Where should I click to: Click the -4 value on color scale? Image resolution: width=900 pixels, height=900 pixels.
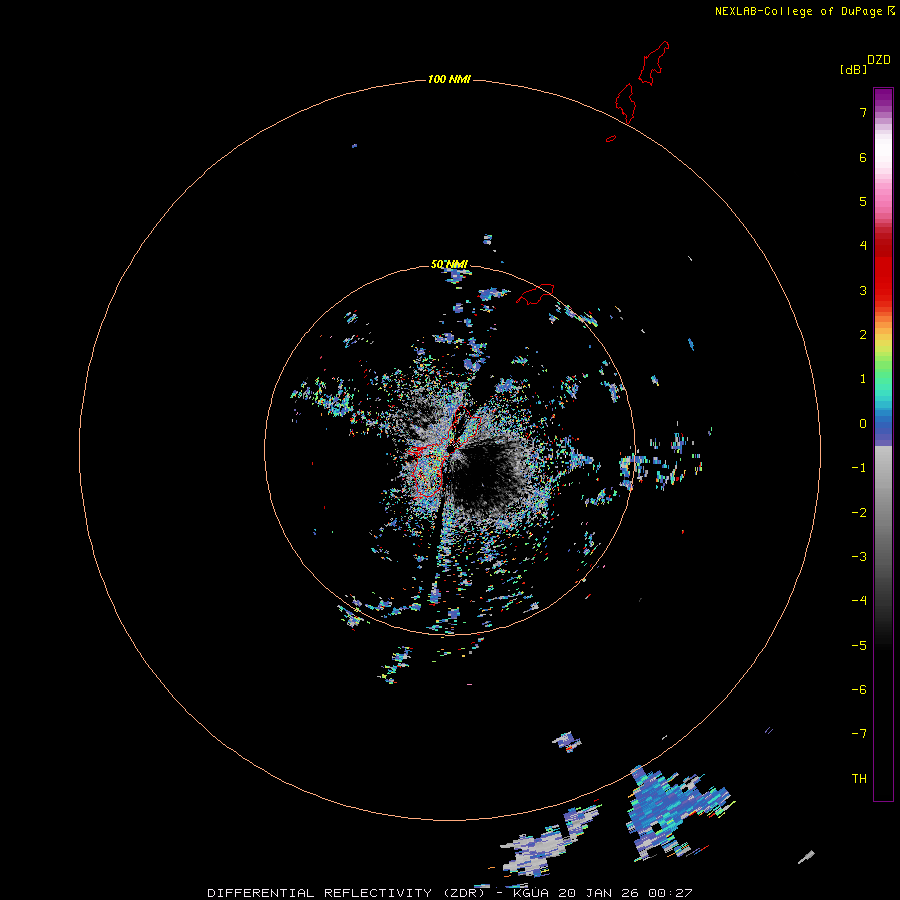(x=859, y=600)
